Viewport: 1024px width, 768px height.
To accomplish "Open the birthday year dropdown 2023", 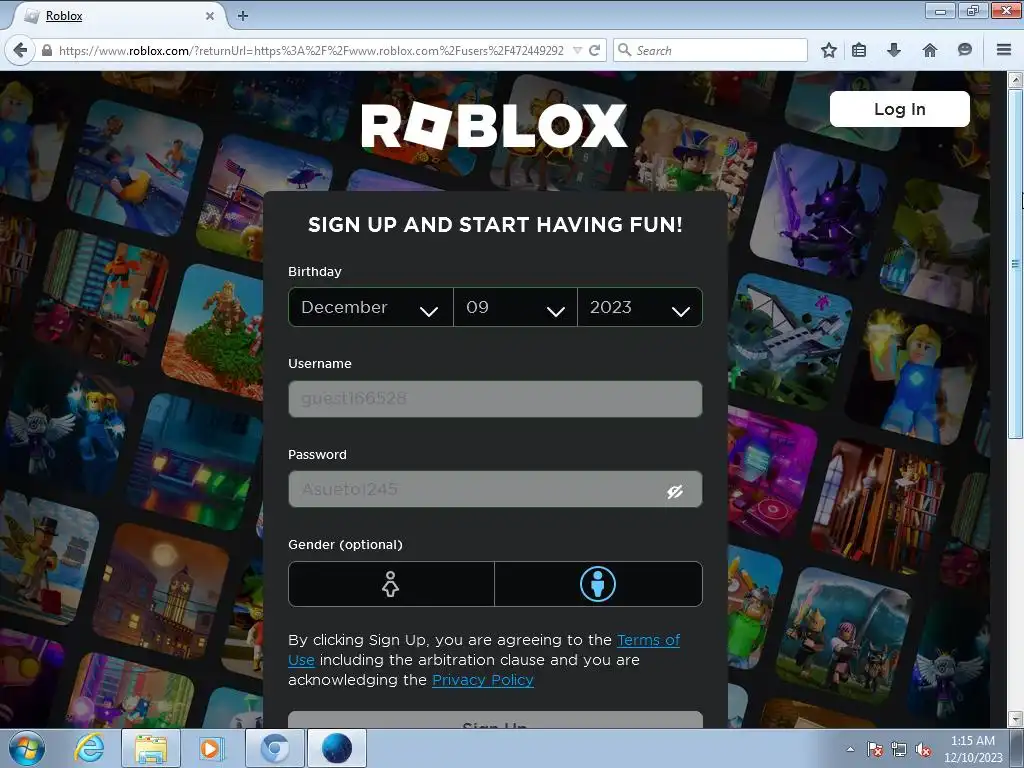I will [640, 307].
